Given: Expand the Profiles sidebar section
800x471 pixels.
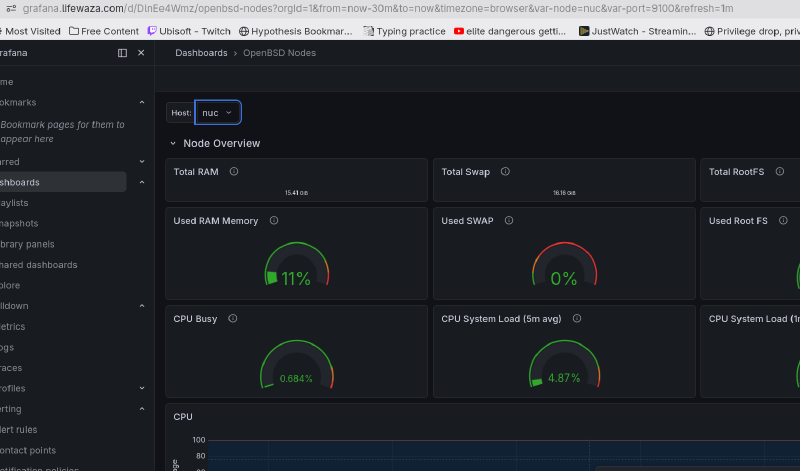Looking at the screenshot, I should [142, 388].
